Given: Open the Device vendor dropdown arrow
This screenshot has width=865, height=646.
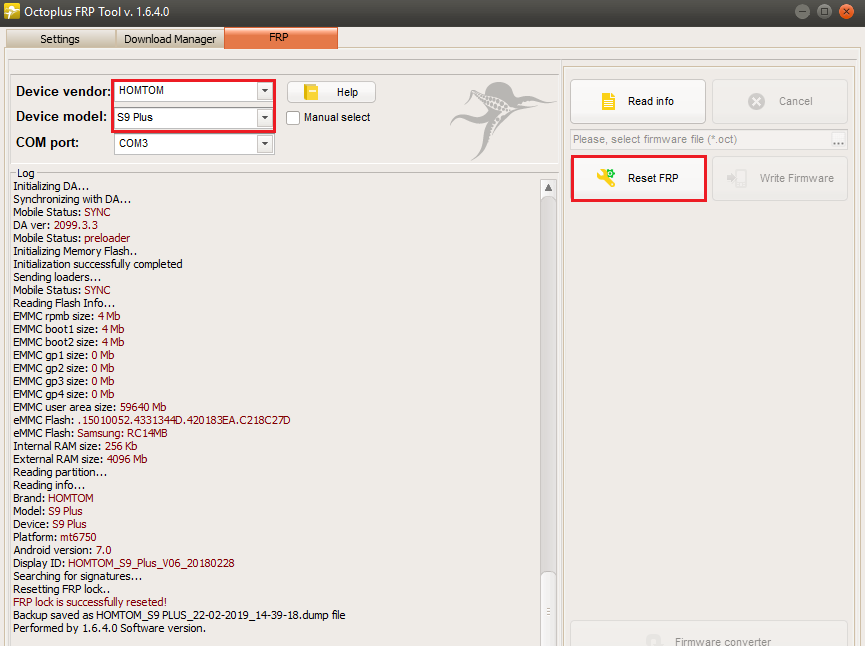Looking at the screenshot, I should [265, 90].
